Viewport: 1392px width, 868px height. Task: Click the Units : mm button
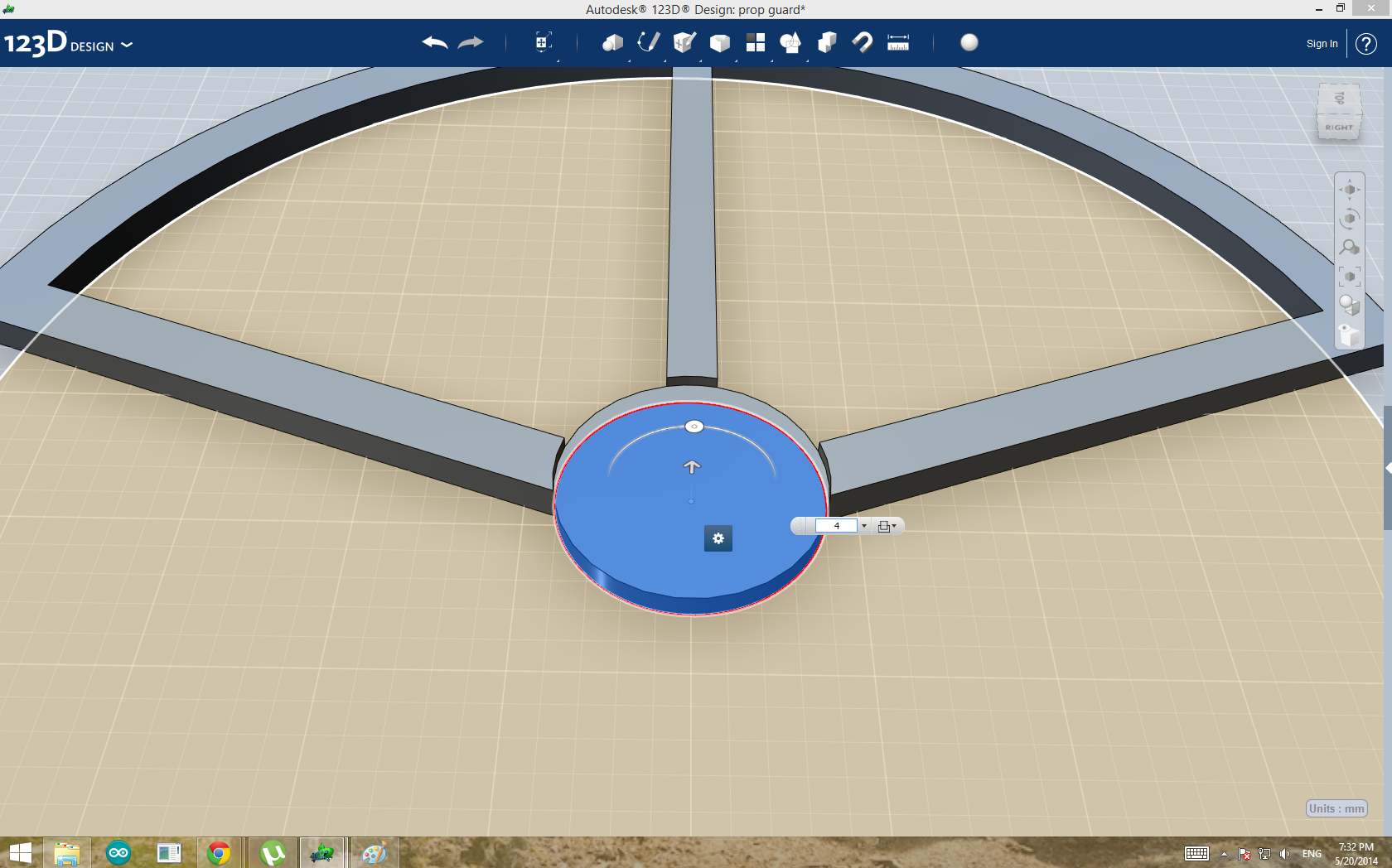[x=1336, y=808]
